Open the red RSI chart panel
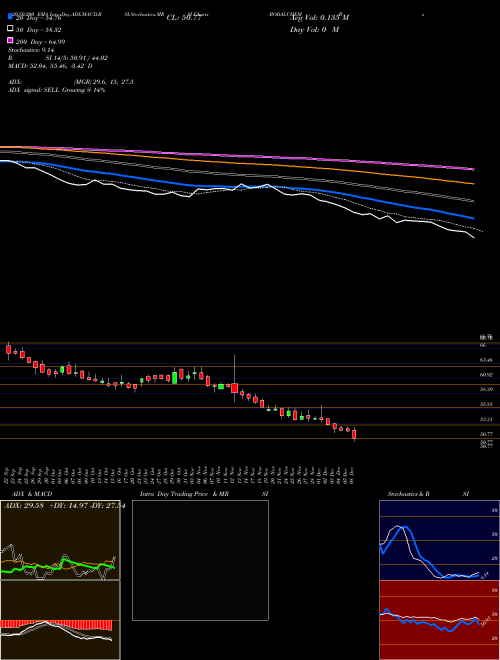 [439, 620]
